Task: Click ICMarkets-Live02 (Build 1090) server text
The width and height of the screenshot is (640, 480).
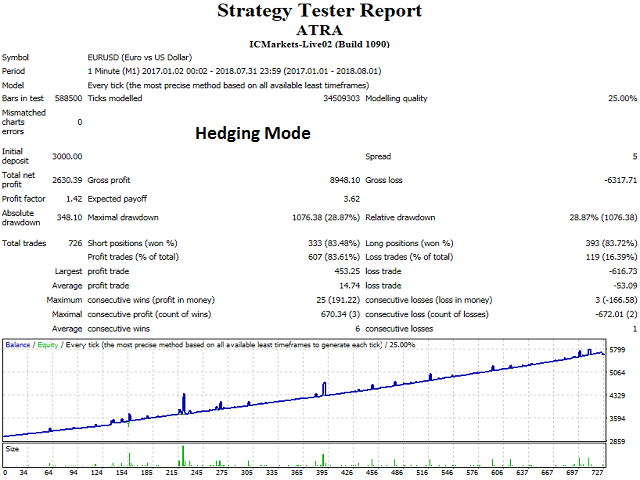Action: click(x=319, y=44)
